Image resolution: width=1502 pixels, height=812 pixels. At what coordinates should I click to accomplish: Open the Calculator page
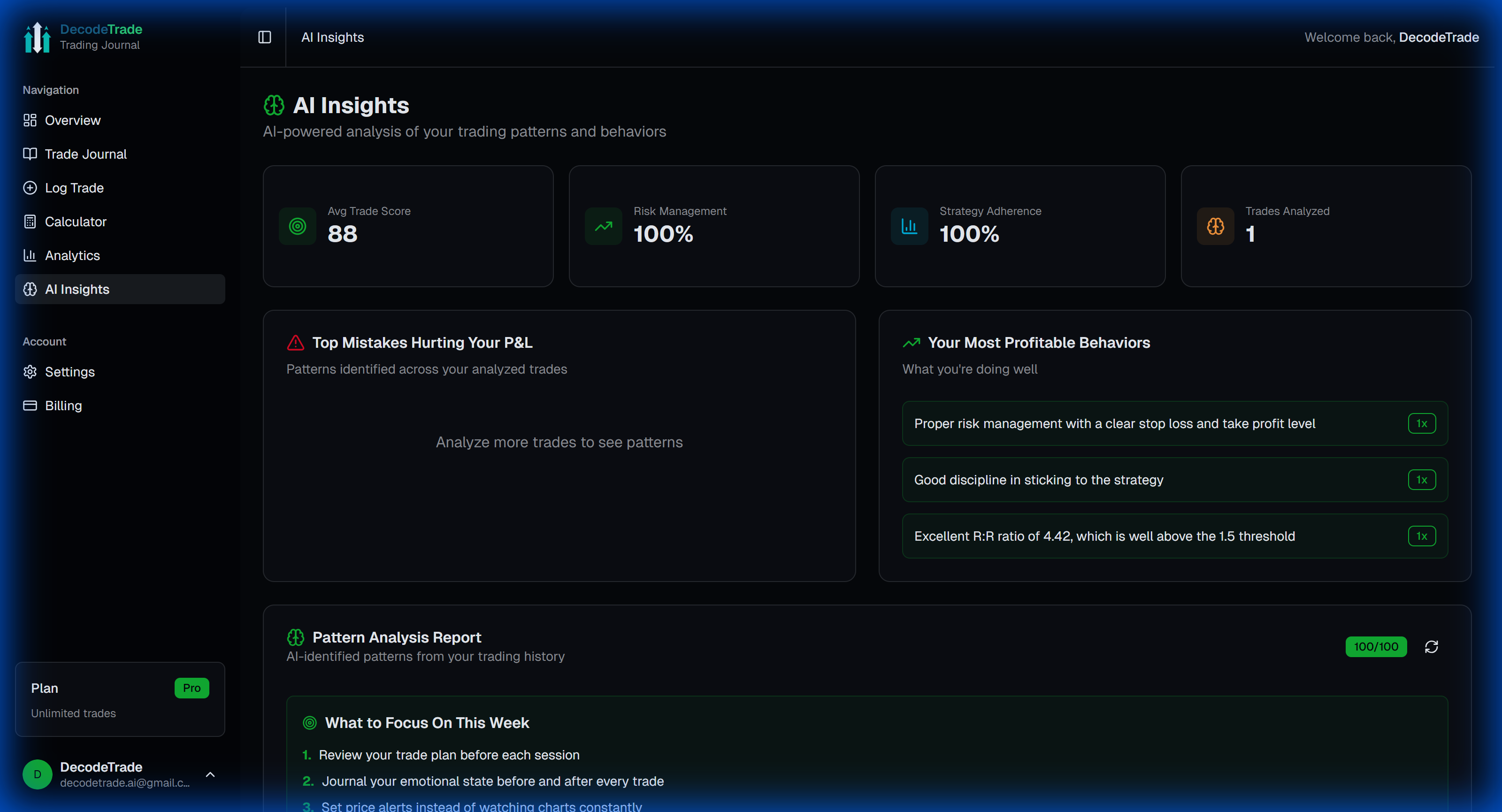[x=75, y=222]
